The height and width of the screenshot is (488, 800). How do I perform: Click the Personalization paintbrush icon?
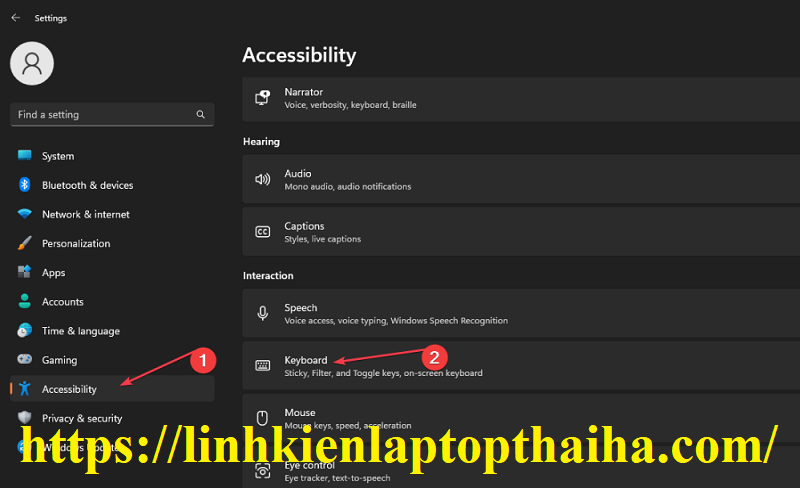[x=24, y=243]
